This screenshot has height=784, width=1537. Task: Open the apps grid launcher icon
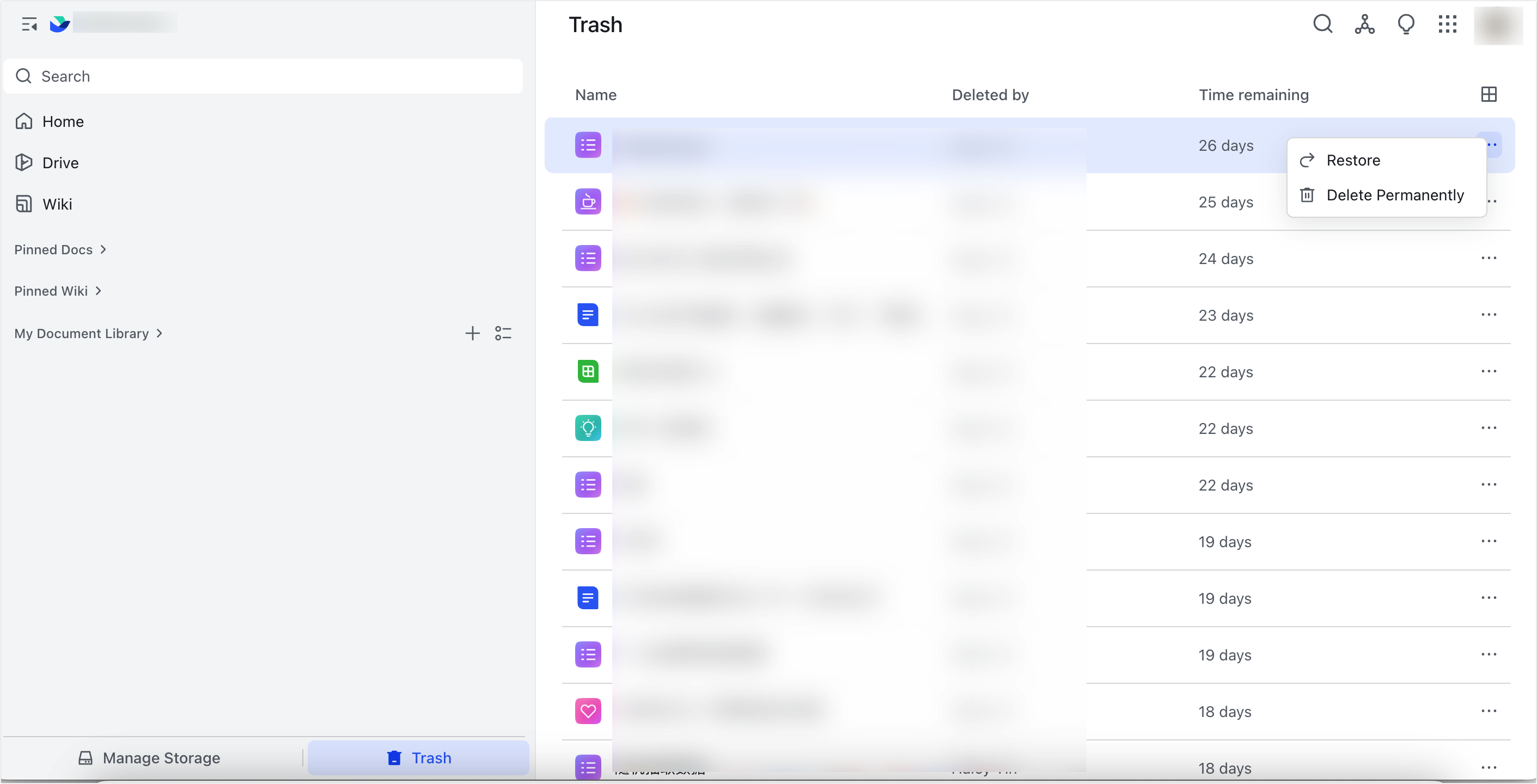click(x=1447, y=24)
